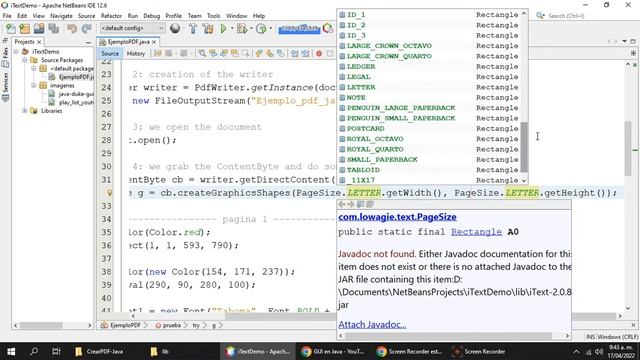Click the memory usage bar in toolbar
The height and width of the screenshot is (360, 640).
point(299,29)
